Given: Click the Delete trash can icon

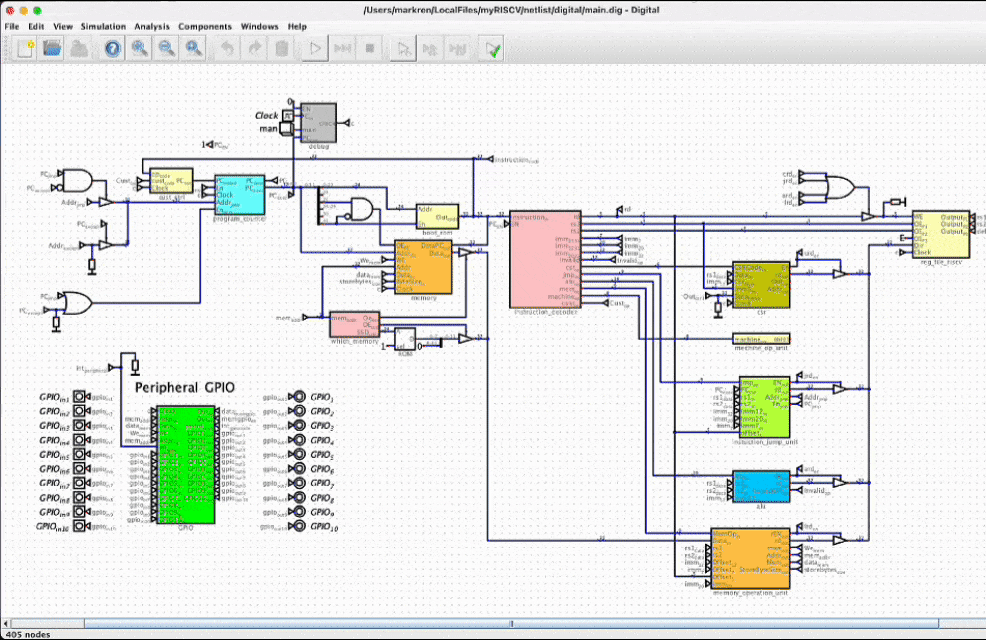Looking at the screenshot, I should tap(282, 47).
